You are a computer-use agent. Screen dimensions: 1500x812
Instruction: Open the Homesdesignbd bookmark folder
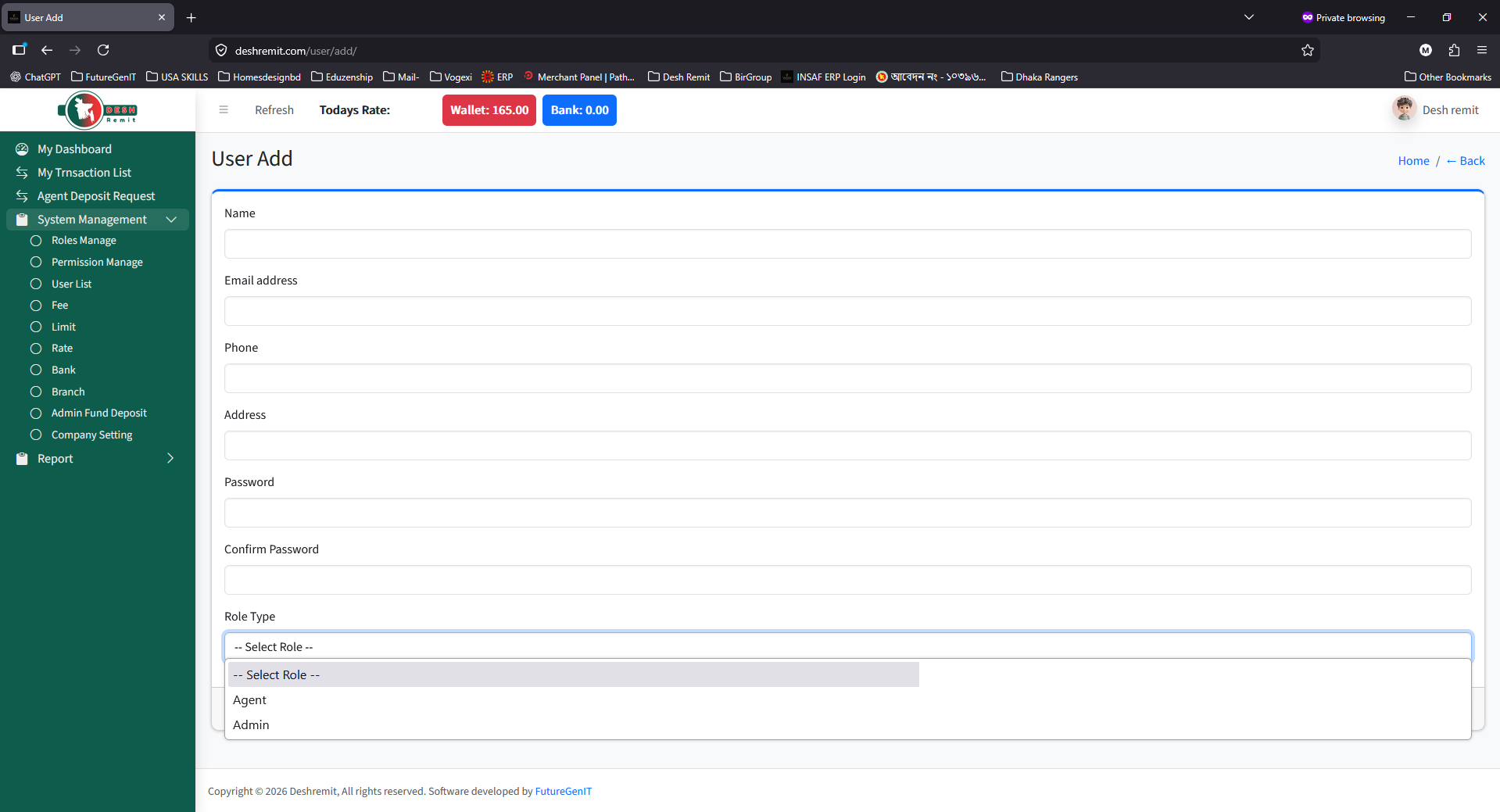260,77
